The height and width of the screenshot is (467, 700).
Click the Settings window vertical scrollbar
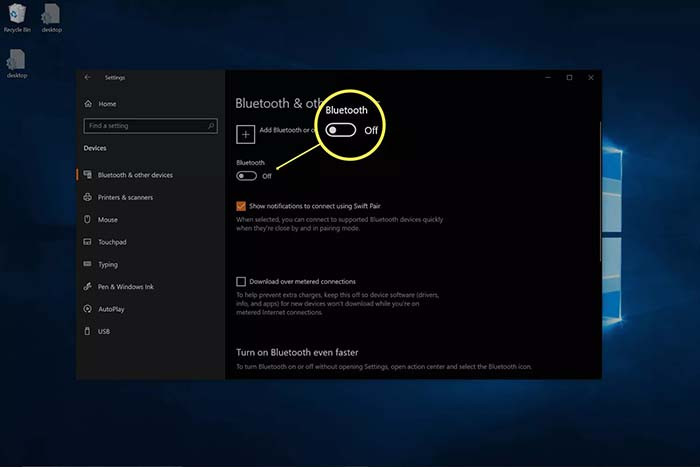(600, 192)
